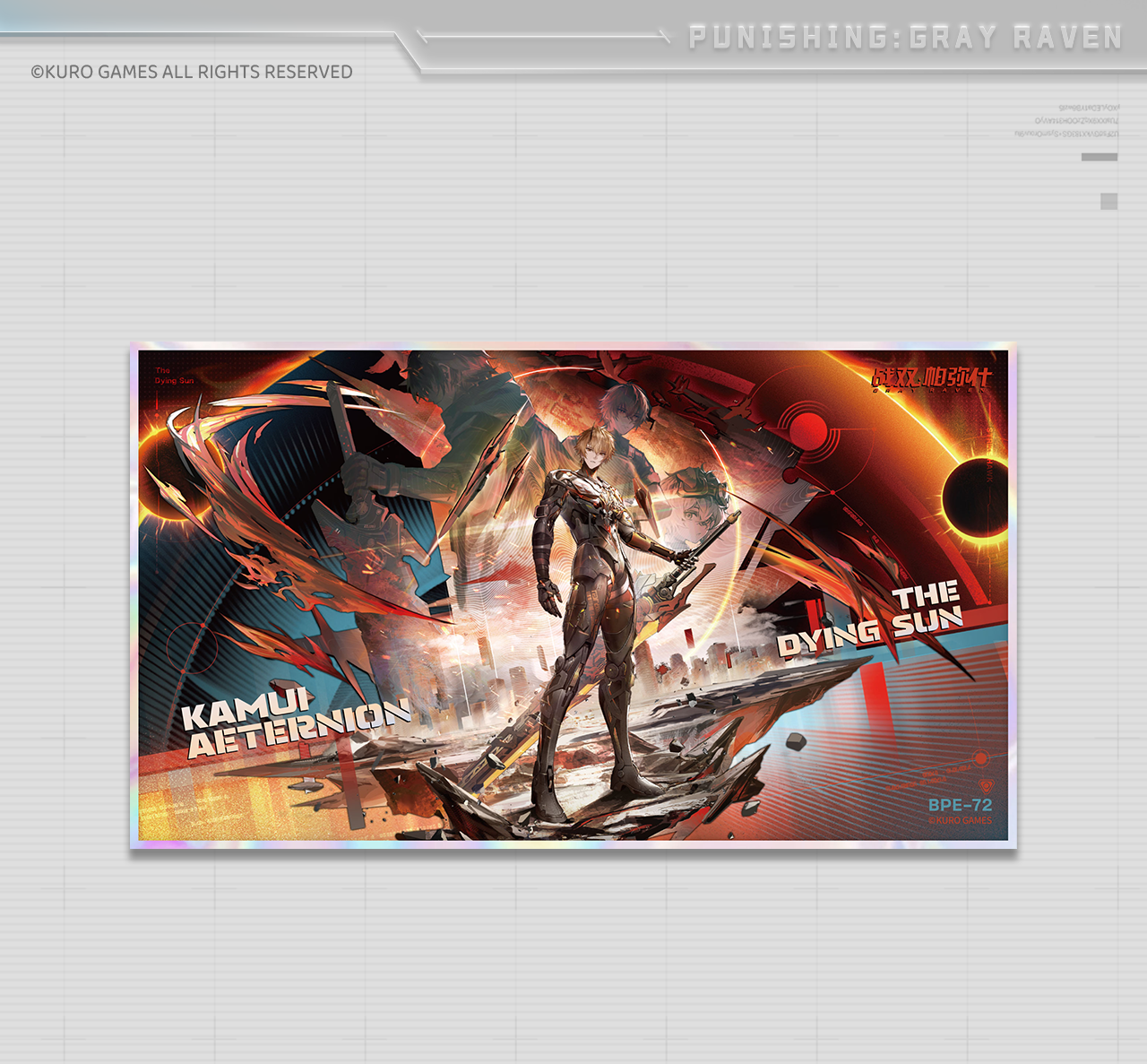
Task: Click the small ©KURO GAMES credit under BPE-72
Action: (960, 820)
